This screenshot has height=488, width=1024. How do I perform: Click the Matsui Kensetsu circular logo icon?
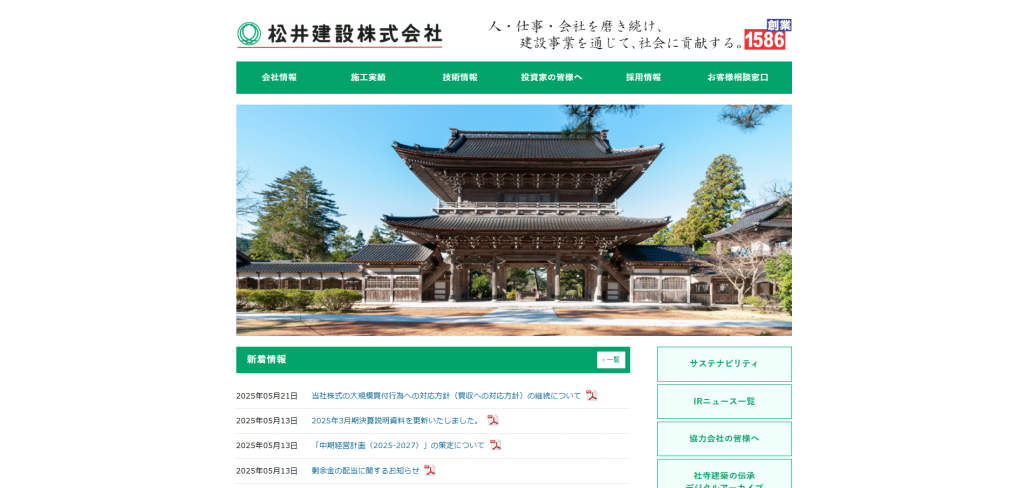[x=249, y=34]
